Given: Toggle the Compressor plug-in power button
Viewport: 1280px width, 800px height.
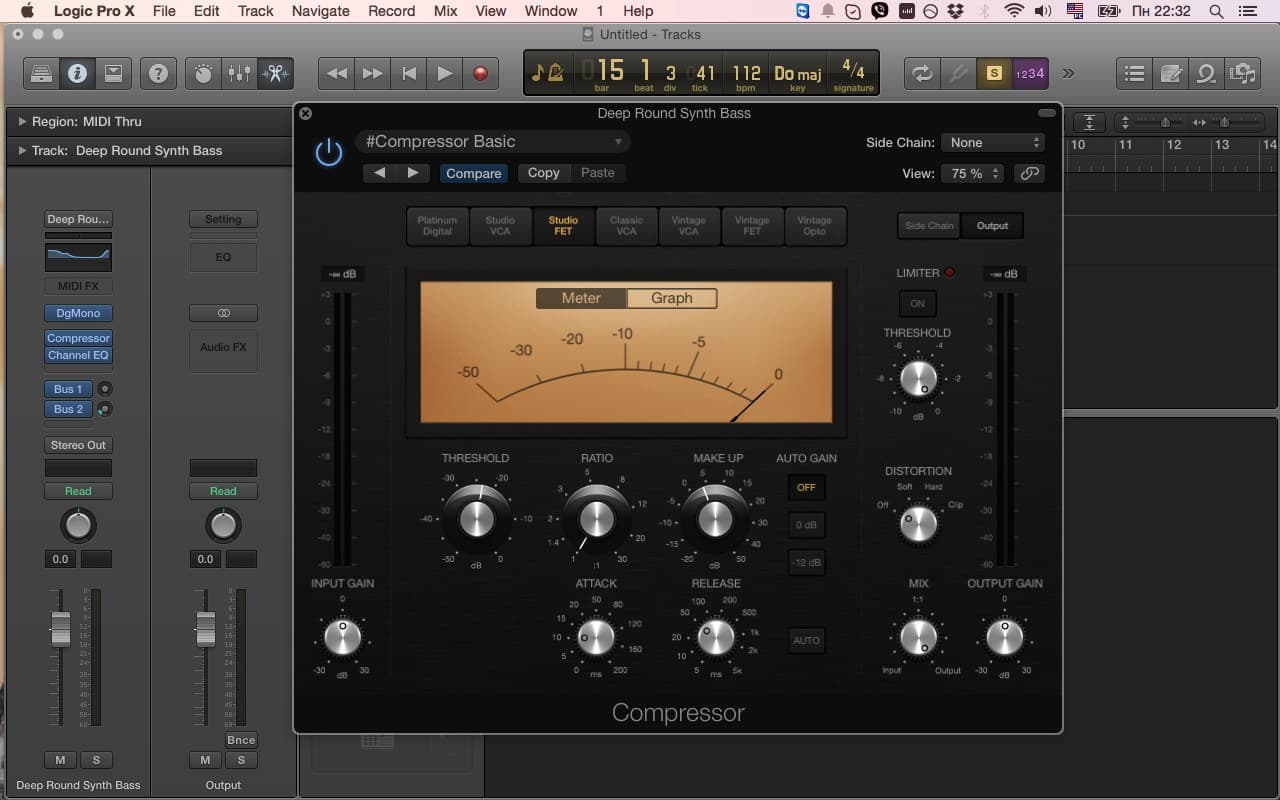Looking at the screenshot, I should point(328,153).
